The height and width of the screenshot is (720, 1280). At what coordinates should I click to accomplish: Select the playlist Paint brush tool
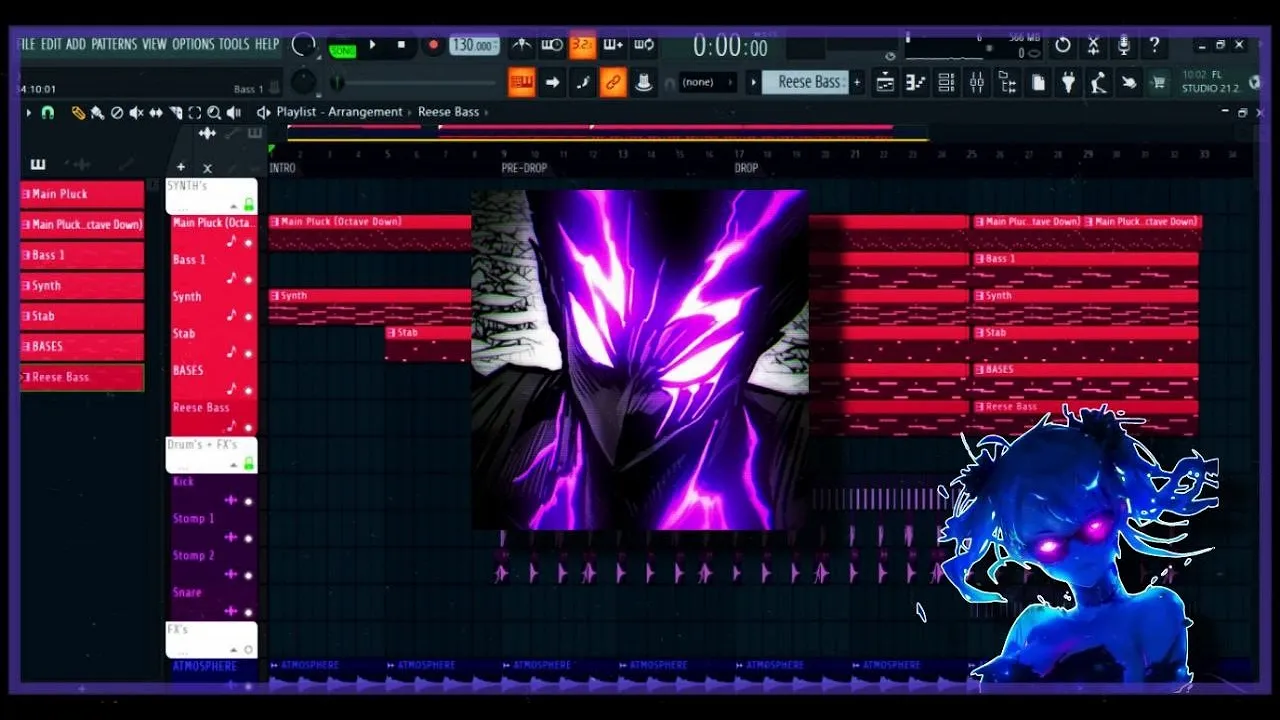click(97, 113)
